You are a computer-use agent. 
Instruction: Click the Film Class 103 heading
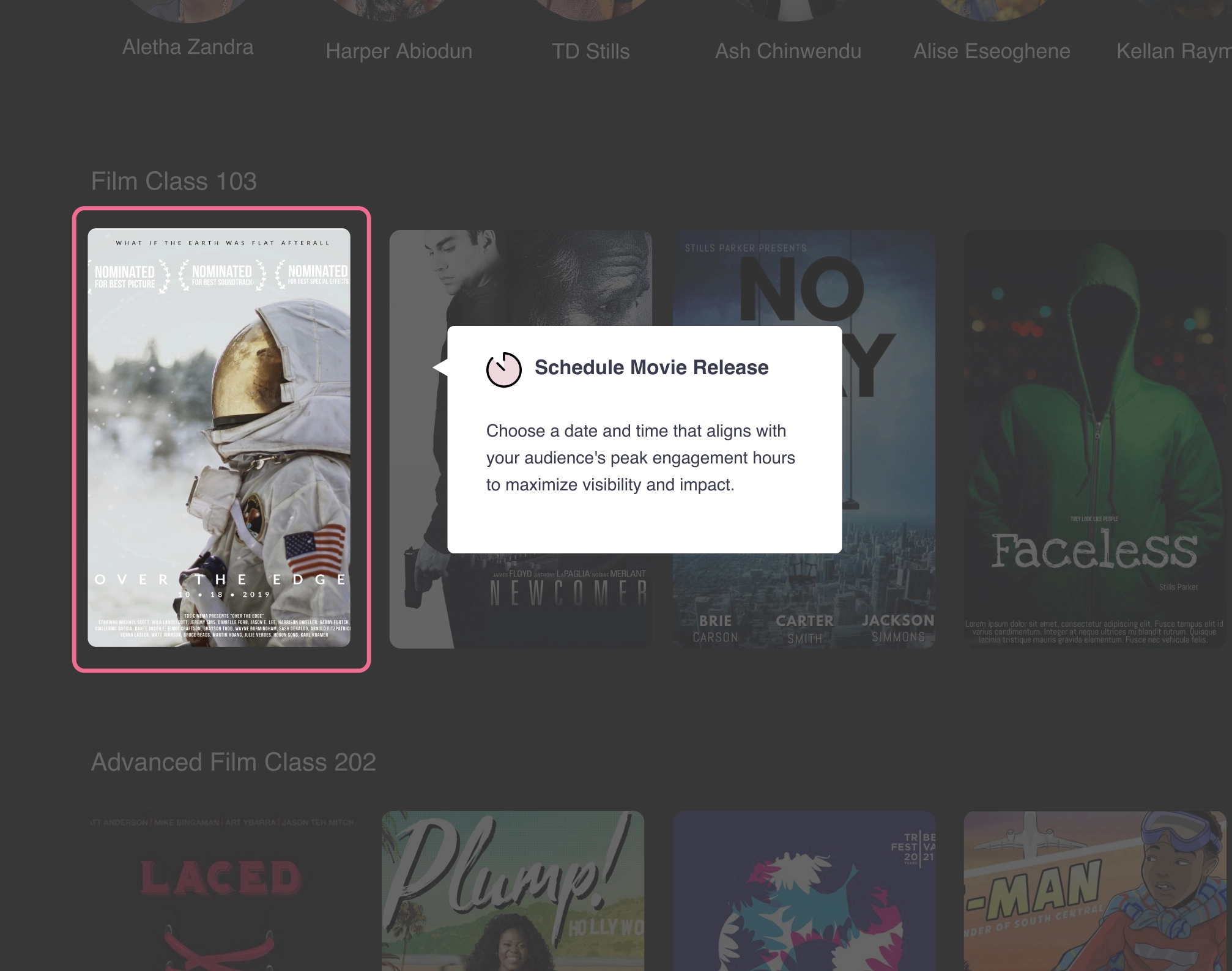click(x=174, y=181)
